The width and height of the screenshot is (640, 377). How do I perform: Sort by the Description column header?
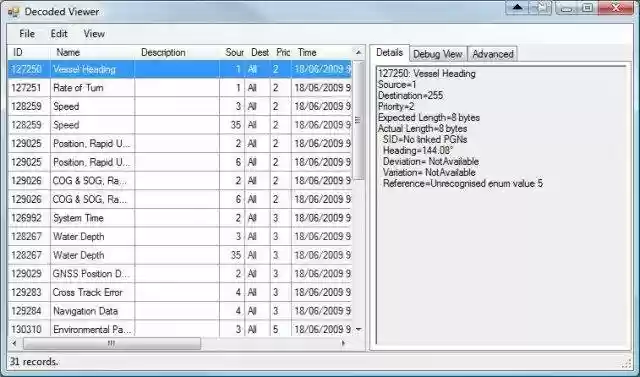pyautogui.click(x=177, y=52)
